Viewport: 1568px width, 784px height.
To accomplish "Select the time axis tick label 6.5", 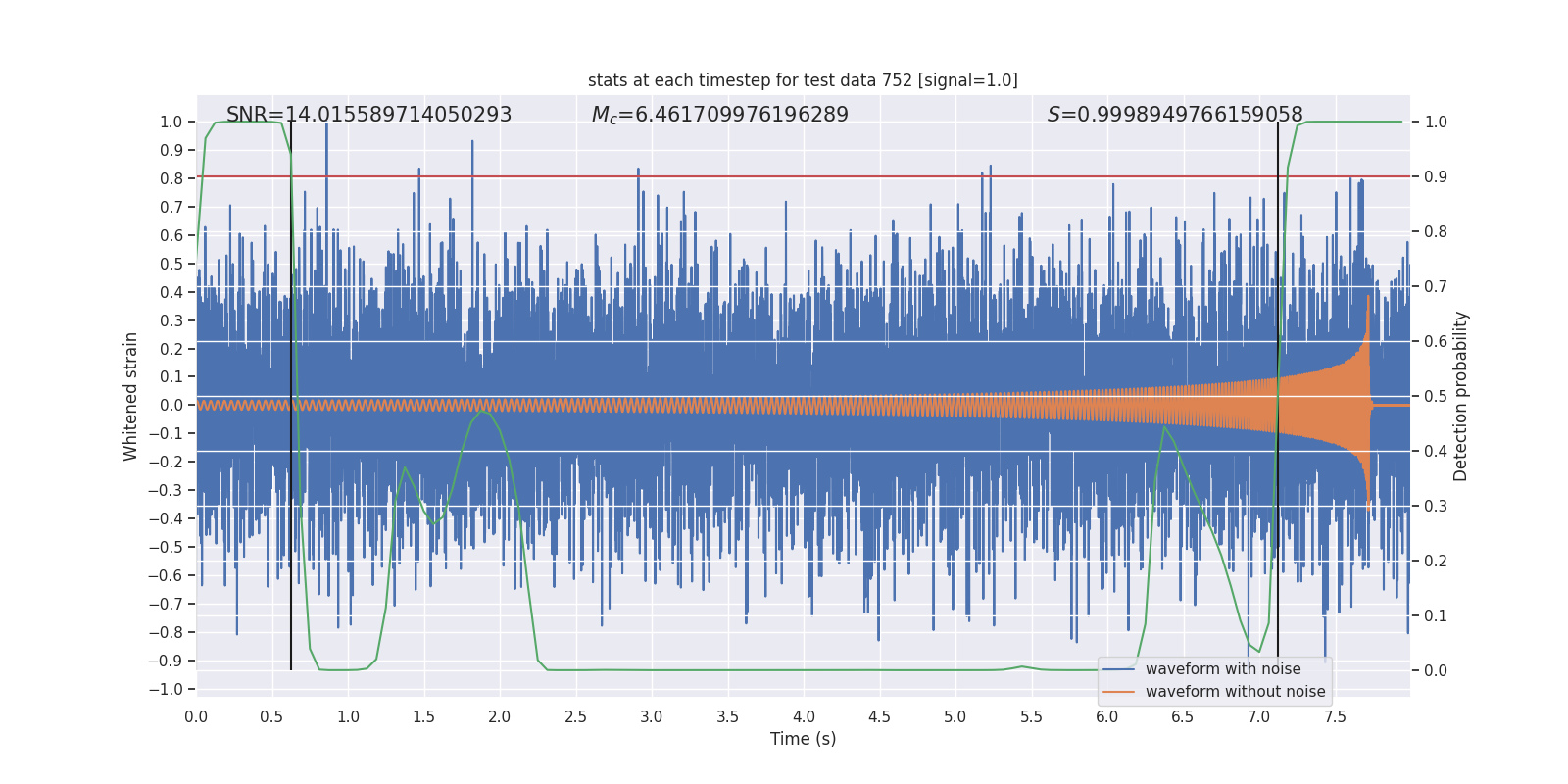I will [x=1183, y=717].
